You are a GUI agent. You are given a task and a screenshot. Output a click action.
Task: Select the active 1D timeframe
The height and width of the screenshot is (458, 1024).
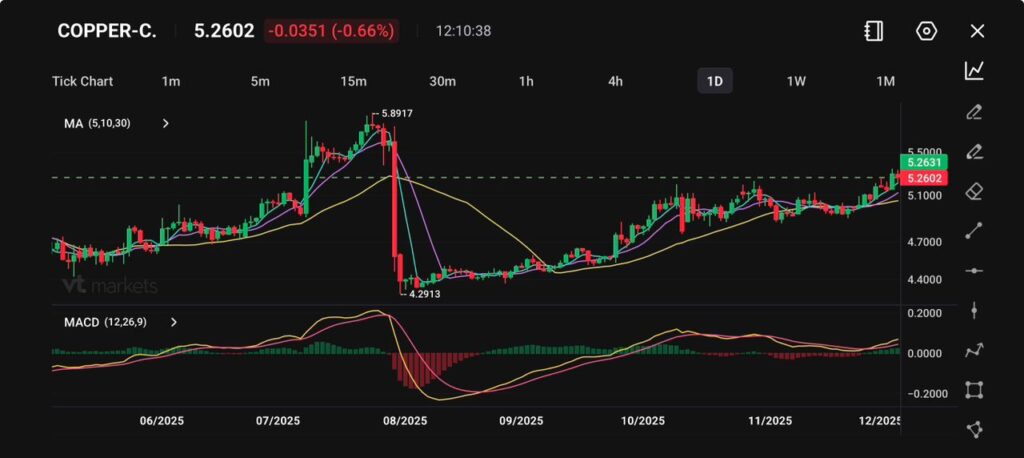tap(714, 81)
